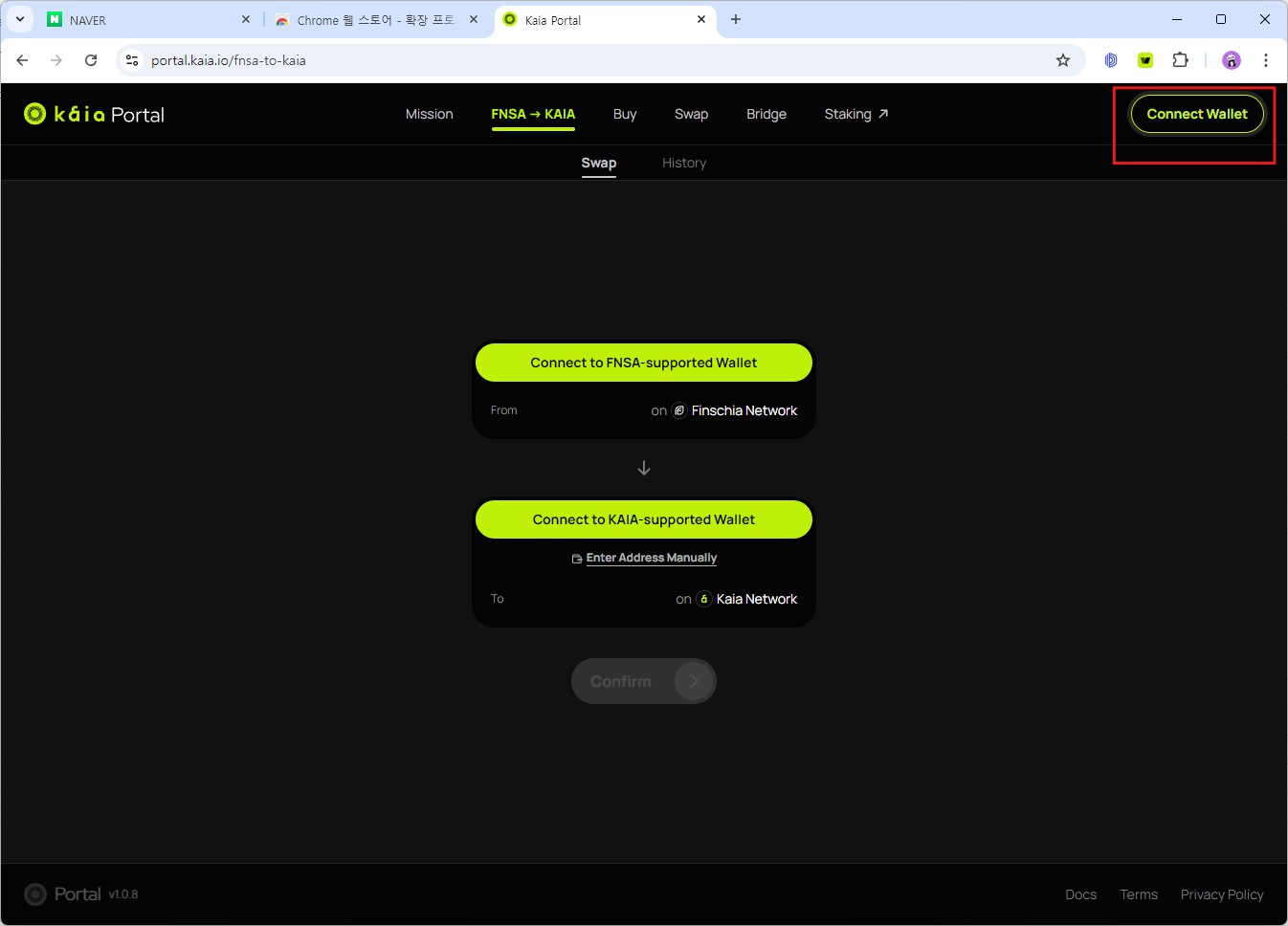This screenshot has width=1288, height=926.
Task: Open the Privacy Policy footer link
Action: coord(1222,894)
